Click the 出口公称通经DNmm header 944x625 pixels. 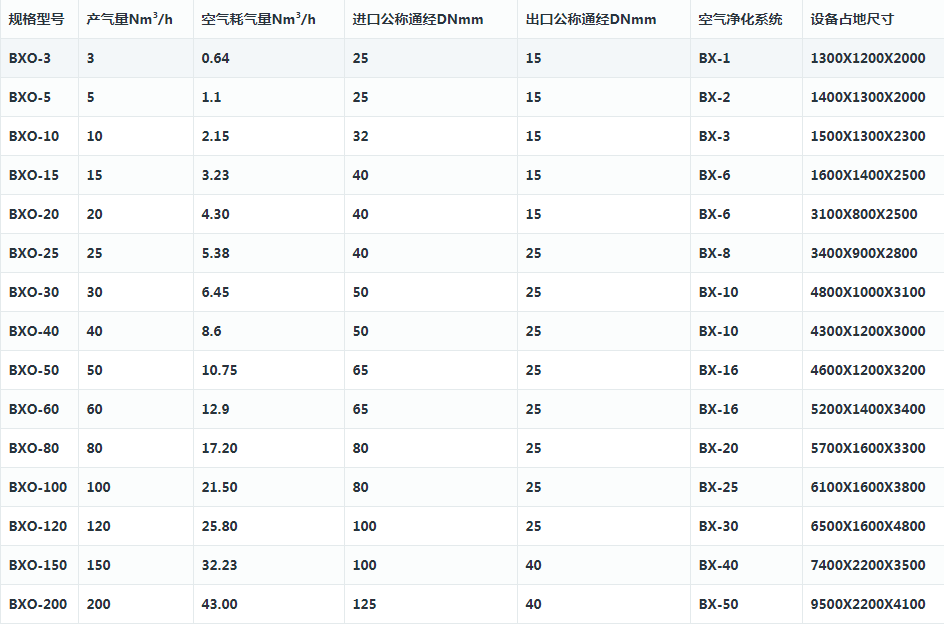pyautogui.click(x=591, y=19)
